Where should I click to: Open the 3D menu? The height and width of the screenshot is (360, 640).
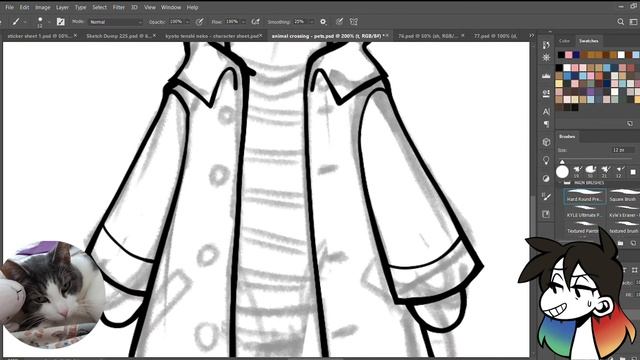(x=134, y=7)
